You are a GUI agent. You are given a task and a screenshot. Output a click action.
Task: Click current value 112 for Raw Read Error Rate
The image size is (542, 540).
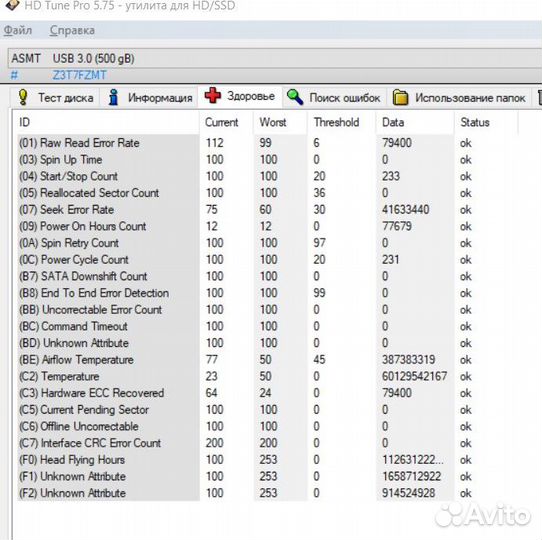coord(215,143)
